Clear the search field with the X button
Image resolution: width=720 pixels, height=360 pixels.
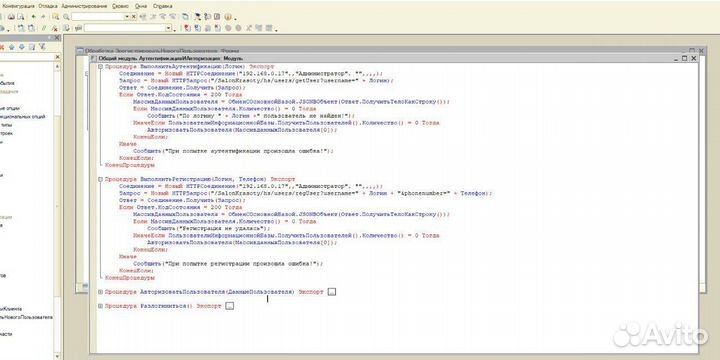[134, 17]
